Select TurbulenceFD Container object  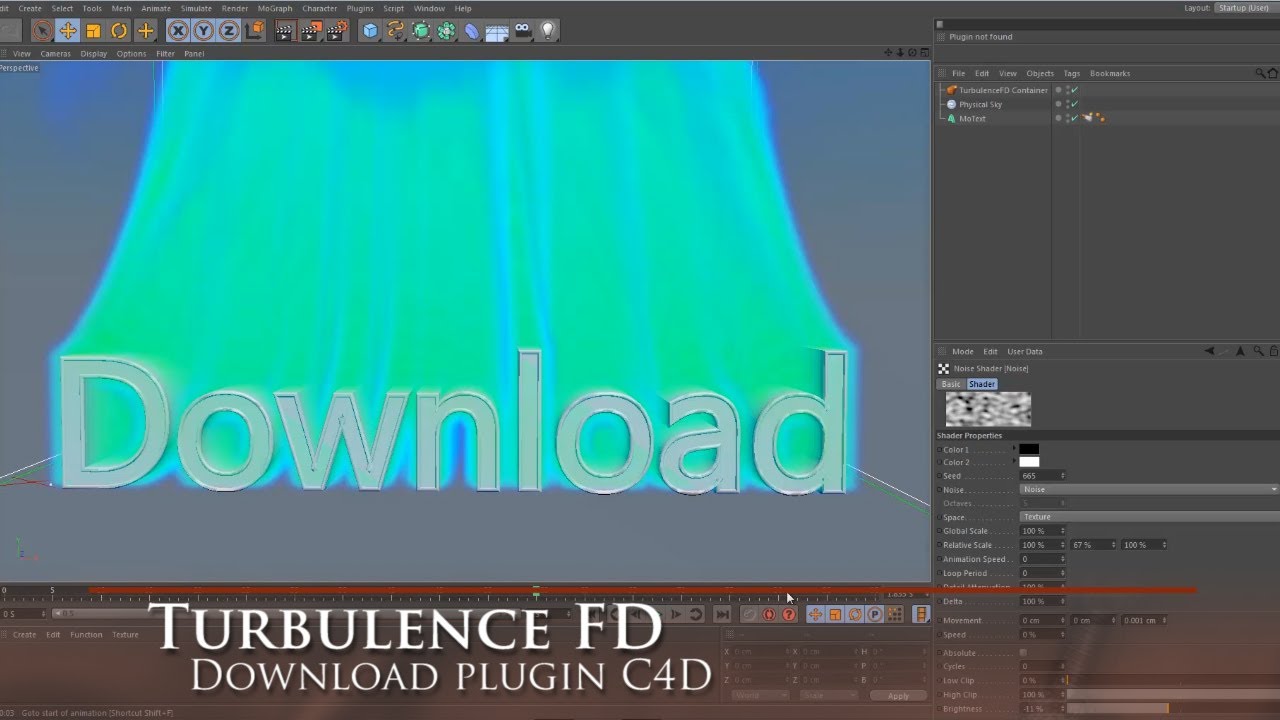click(1003, 90)
